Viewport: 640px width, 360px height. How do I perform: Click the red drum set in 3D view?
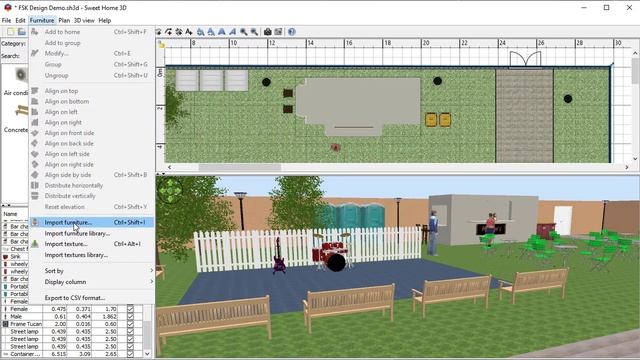(x=333, y=253)
